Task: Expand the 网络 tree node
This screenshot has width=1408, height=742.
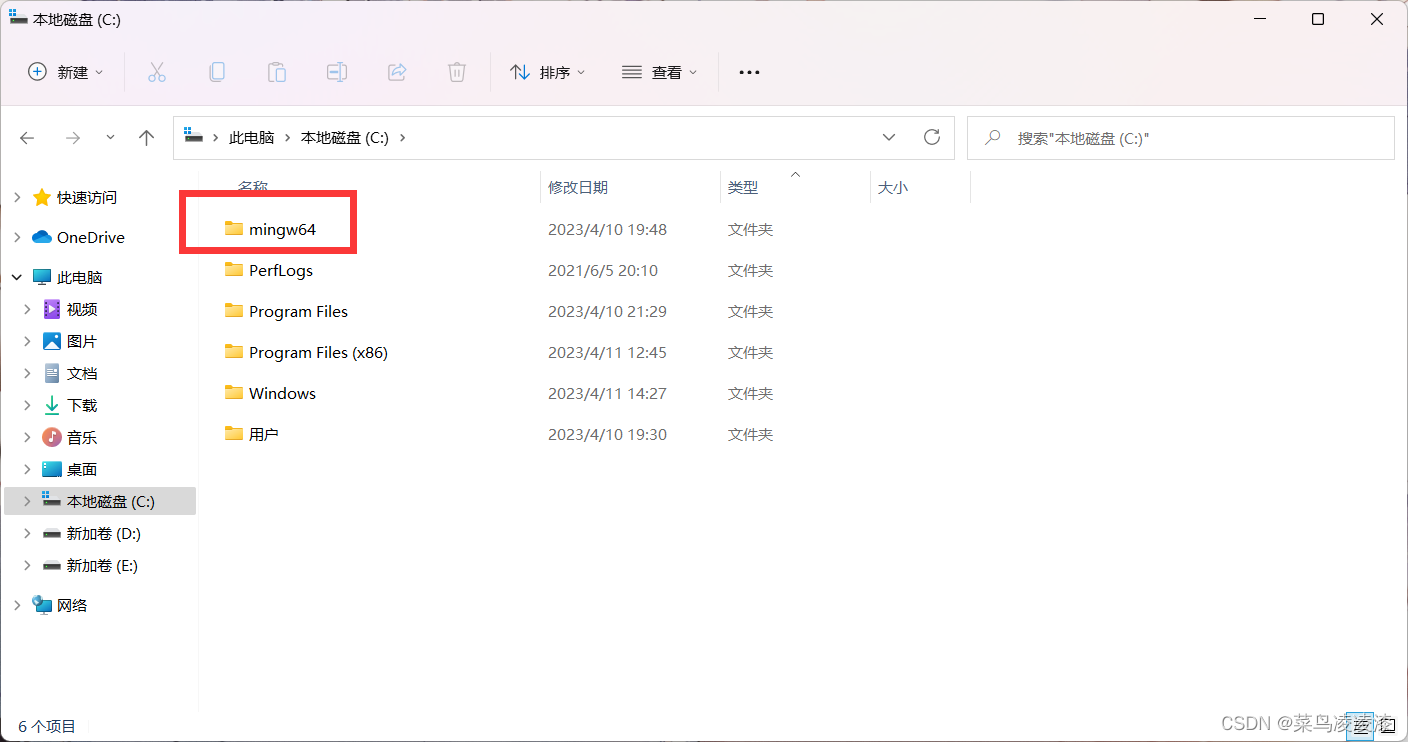Action: (17, 606)
